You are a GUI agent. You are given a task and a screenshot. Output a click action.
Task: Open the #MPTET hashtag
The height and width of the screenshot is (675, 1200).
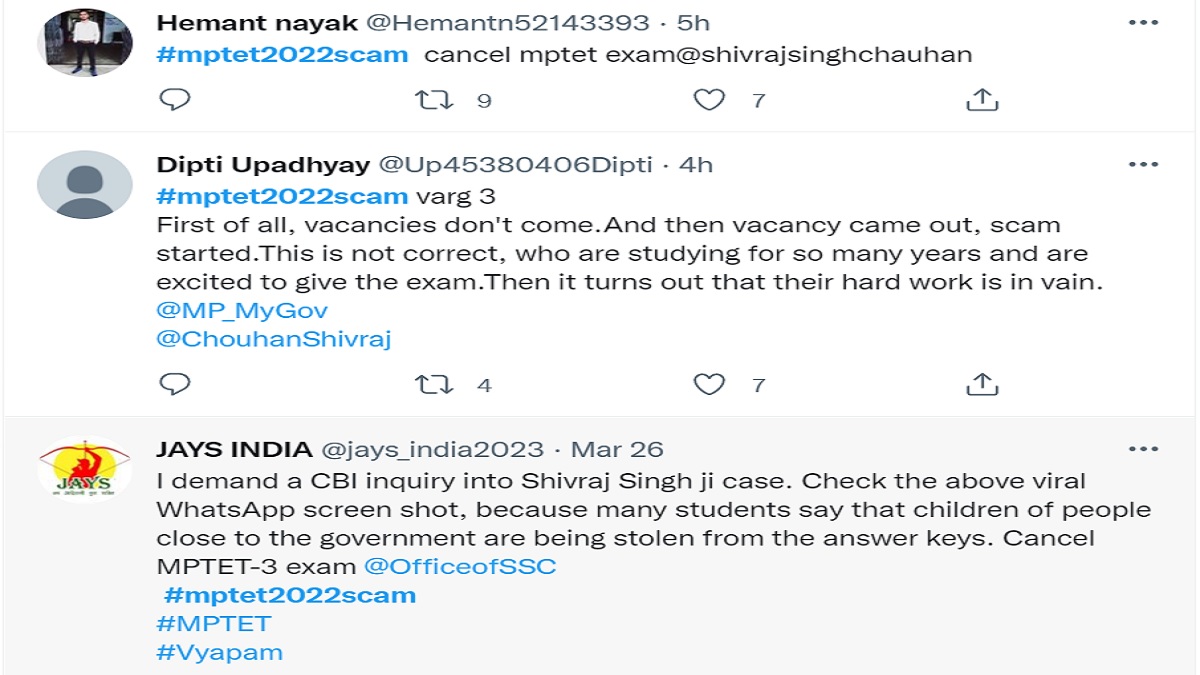coord(214,624)
